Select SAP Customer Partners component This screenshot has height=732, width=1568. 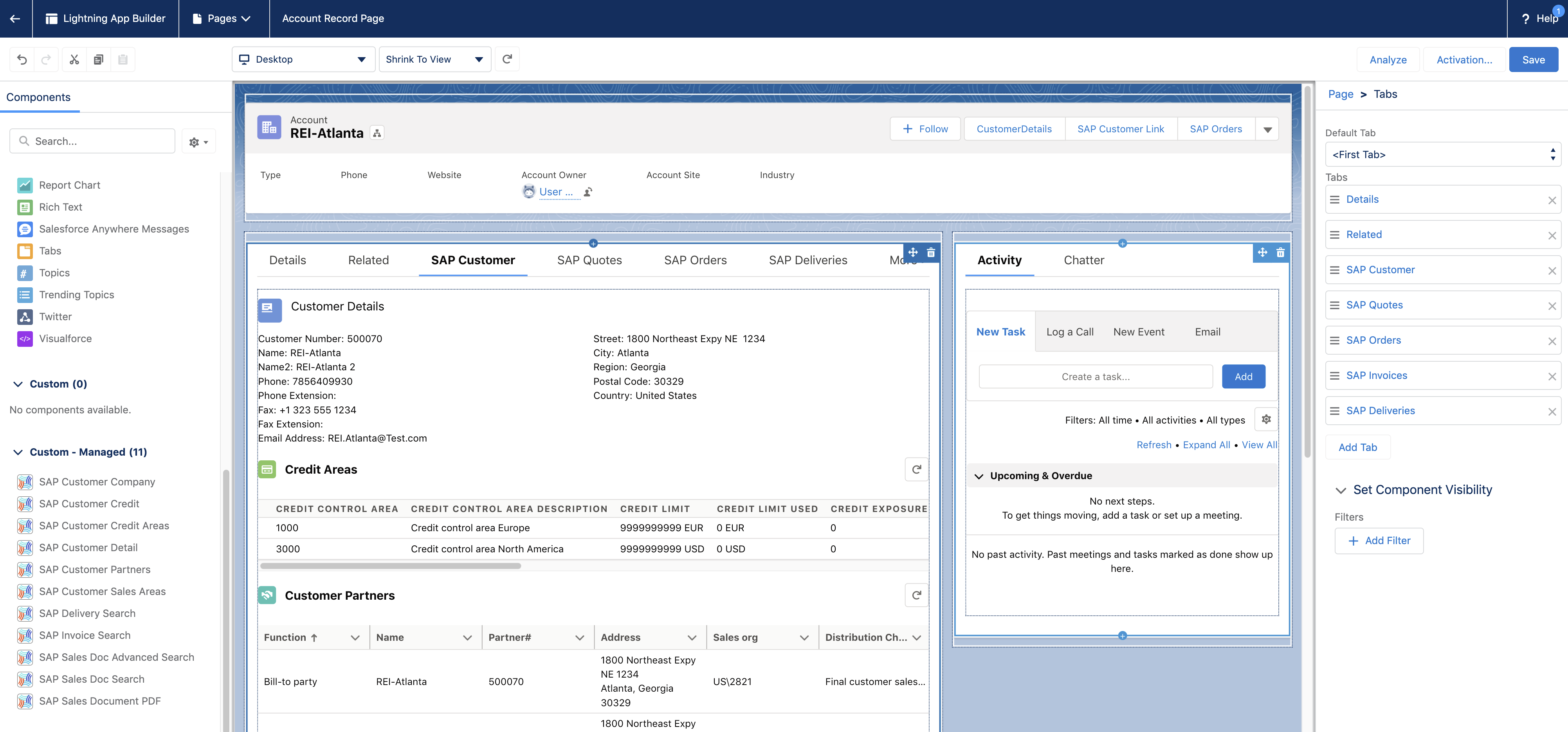point(94,570)
